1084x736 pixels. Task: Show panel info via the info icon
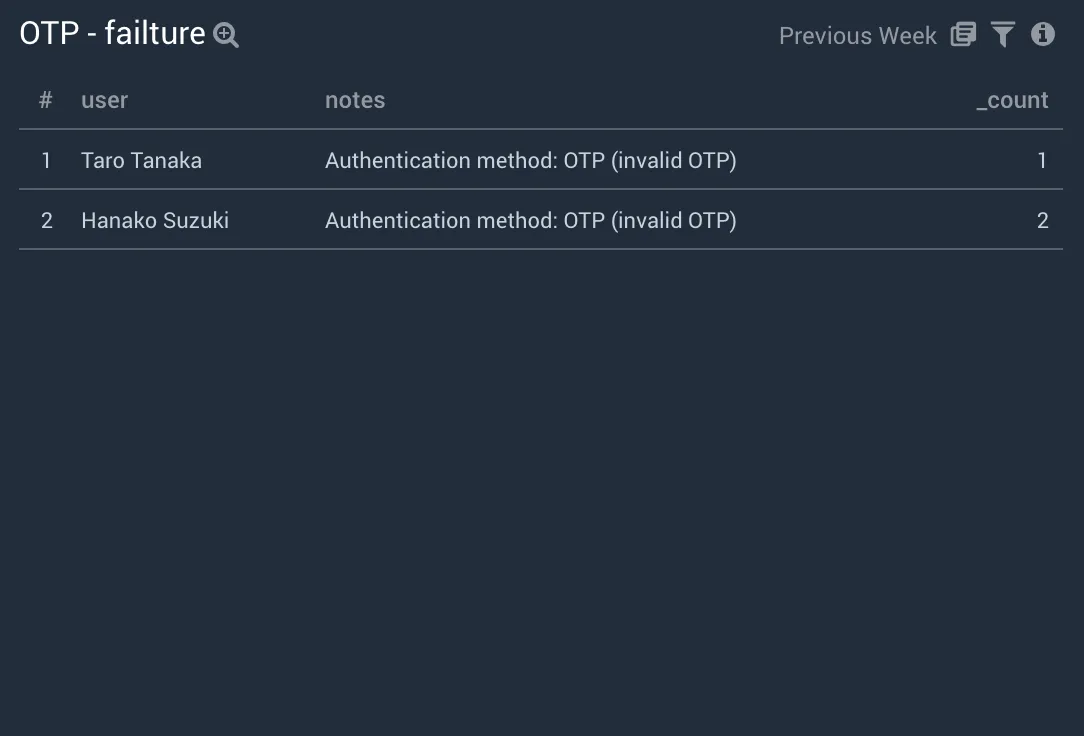tap(1043, 35)
